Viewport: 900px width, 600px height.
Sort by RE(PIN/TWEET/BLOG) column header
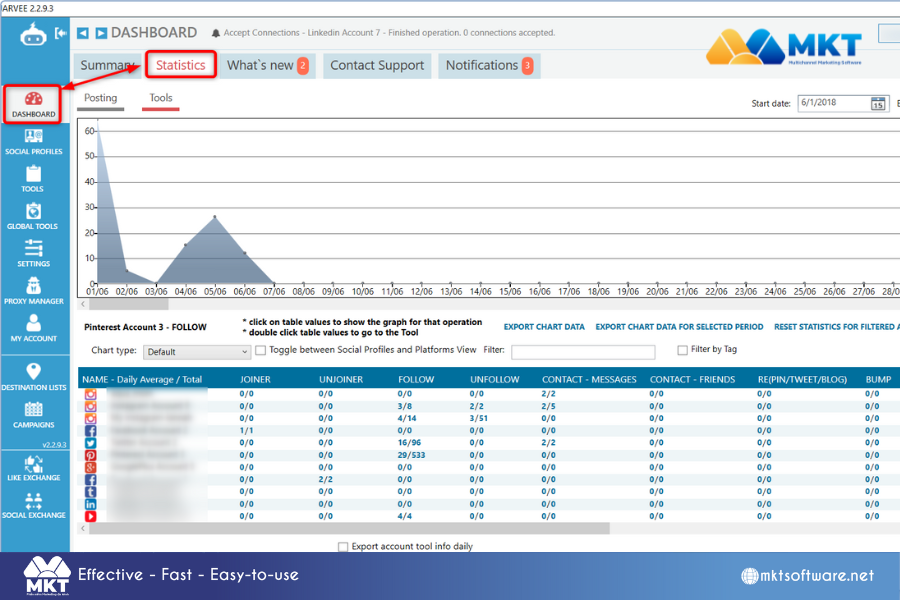pos(802,380)
